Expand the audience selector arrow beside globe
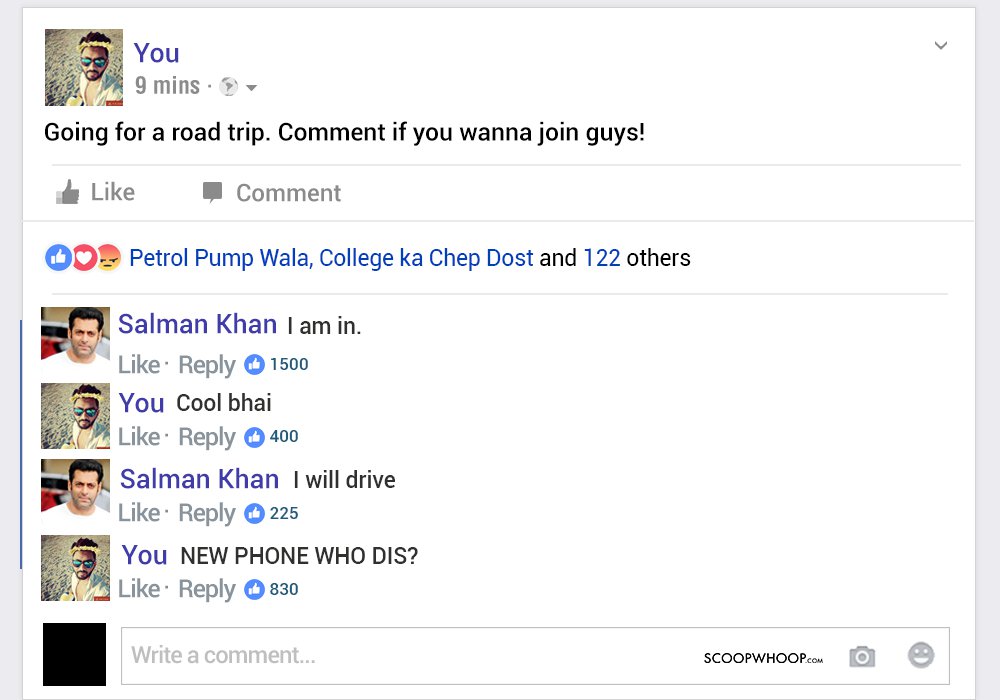This screenshot has height=700, width=1000. pyautogui.click(x=251, y=87)
